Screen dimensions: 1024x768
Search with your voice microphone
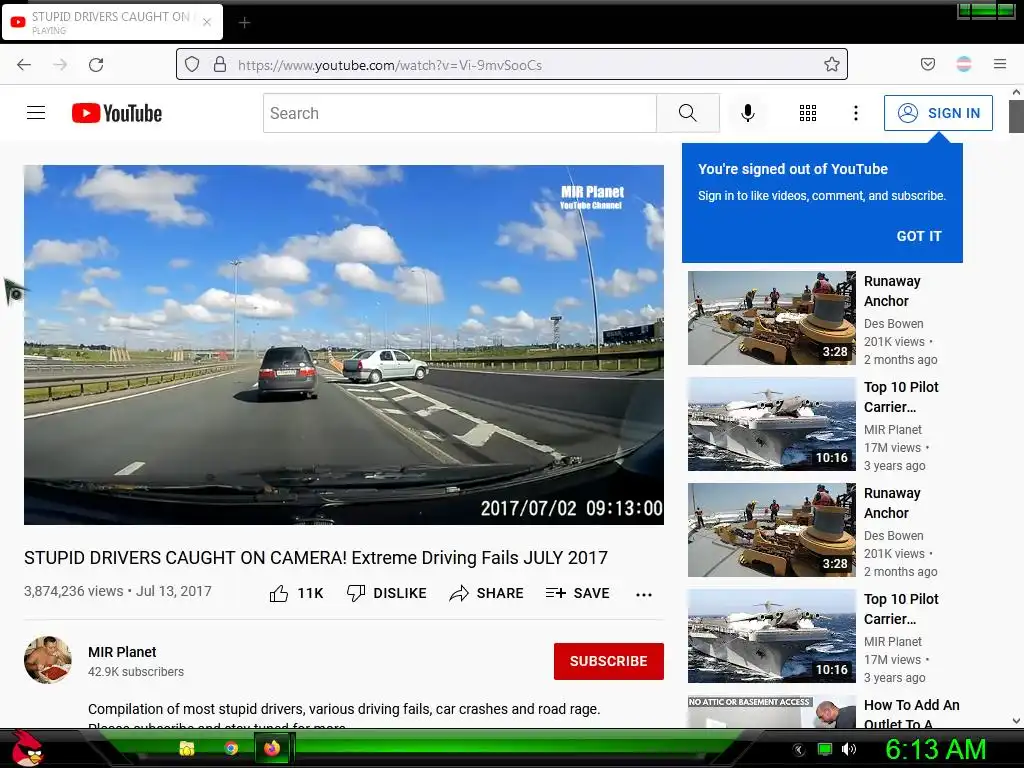click(748, 113)
